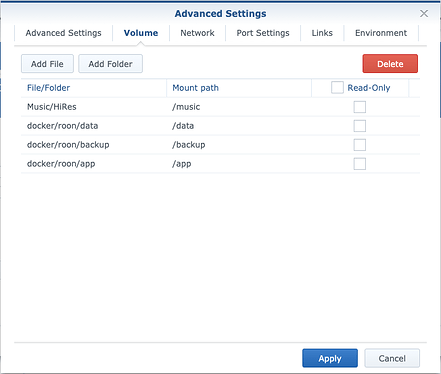
Task: Click the /backup mount path field
Action: 239,145
